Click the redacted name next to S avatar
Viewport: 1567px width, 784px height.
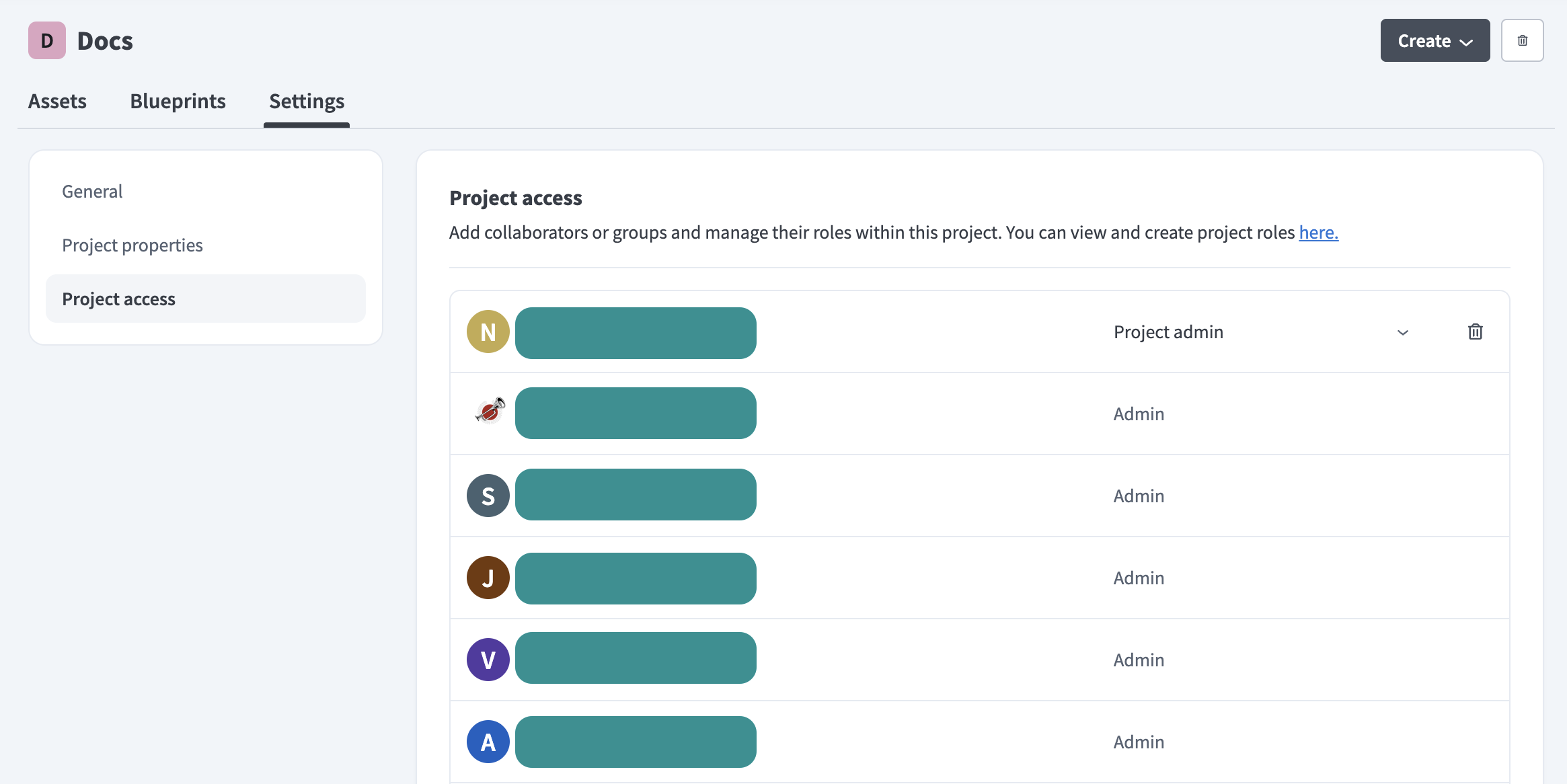tap(636, 494)
